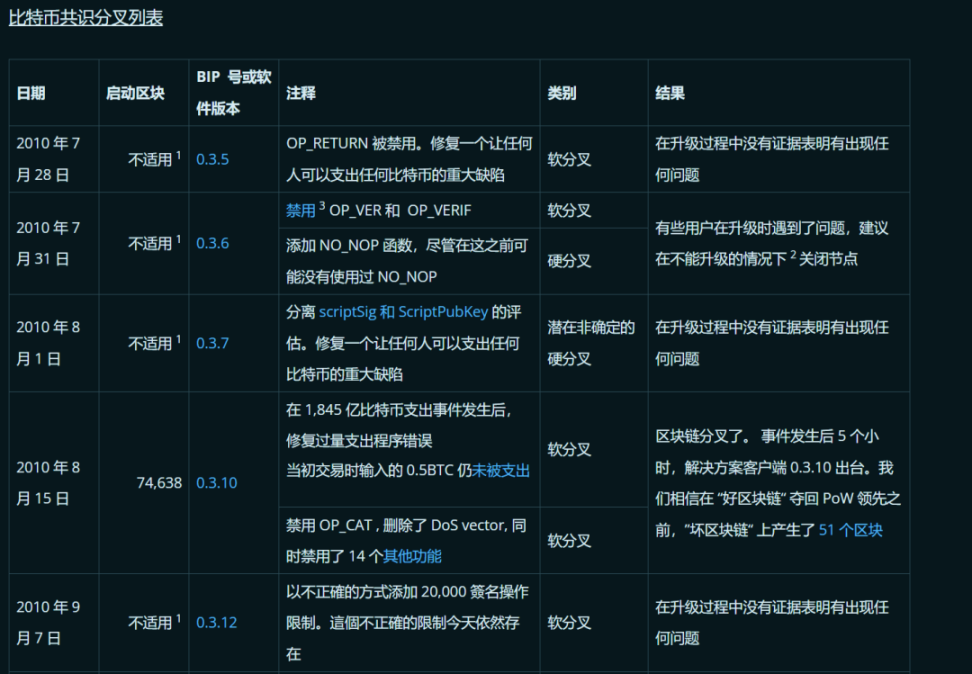Open the 比特币共识分叉列表 heading link
Viewport: 972px width, 674px height.
[86, 17]
